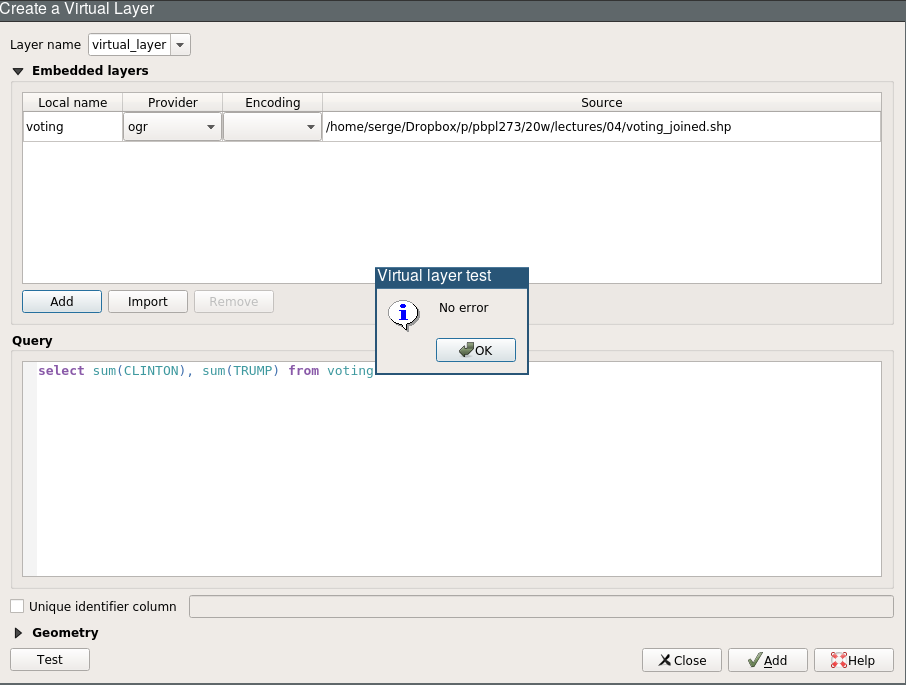The width and height of the screenshot is (906, 685).
Task: Open the Layer name dropdown arrow
Action: [x=180, y=45]
